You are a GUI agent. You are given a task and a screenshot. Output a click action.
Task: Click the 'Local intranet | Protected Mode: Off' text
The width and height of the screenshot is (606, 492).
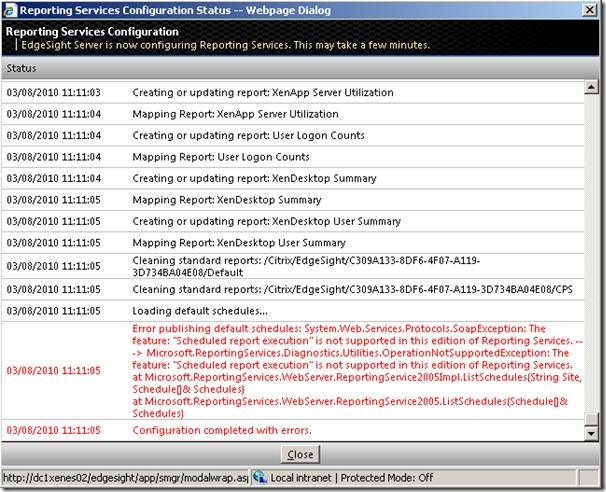point(352,478)
